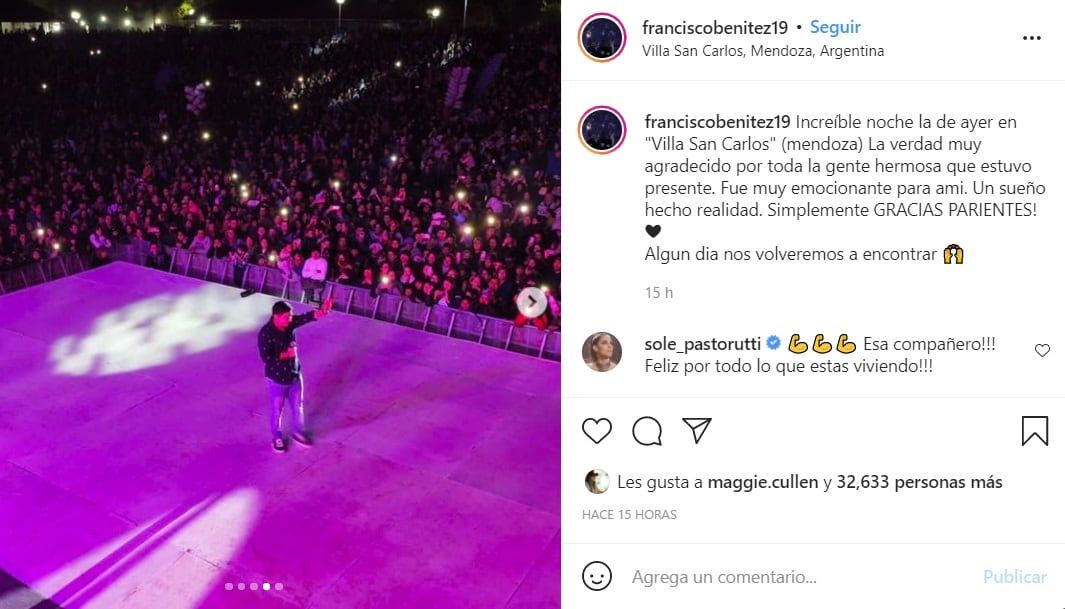The width and height of the screenshot is (1065, 609).
Task: View the 32,633 personas más likes list
Action: 919,482
